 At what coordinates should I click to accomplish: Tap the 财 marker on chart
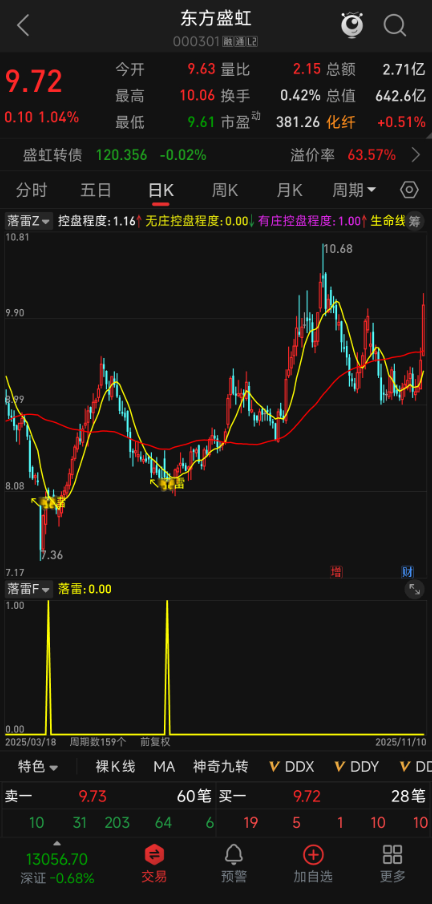point(408,572)
